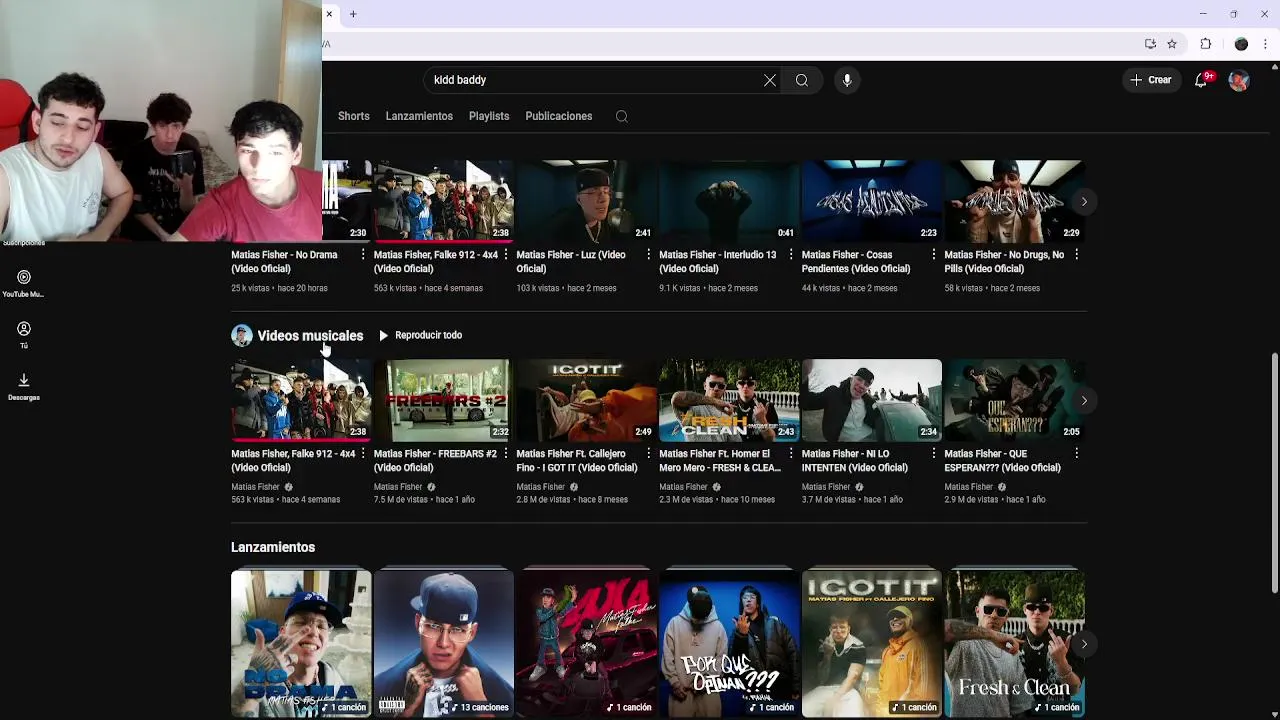Open the Crear upload button

(x=1151, y=80)
